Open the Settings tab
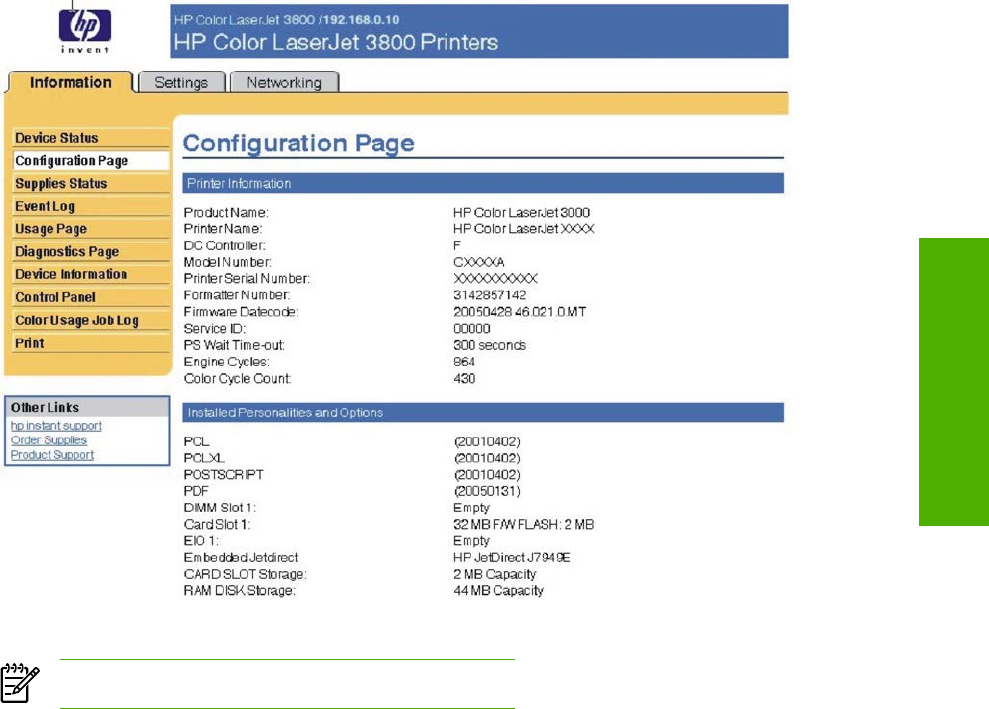 click(x=181, y=83)
